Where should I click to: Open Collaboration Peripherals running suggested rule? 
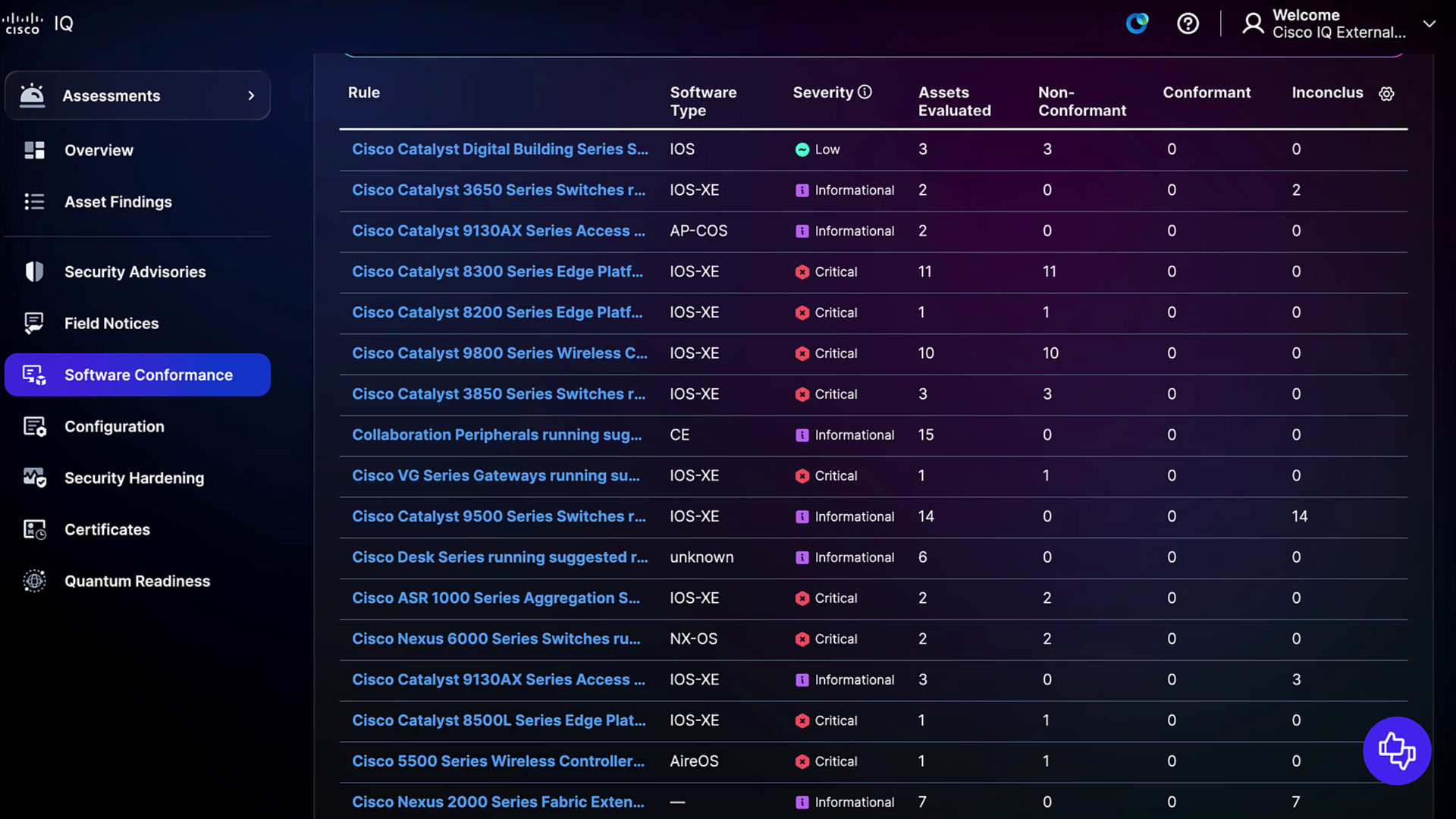497,435
